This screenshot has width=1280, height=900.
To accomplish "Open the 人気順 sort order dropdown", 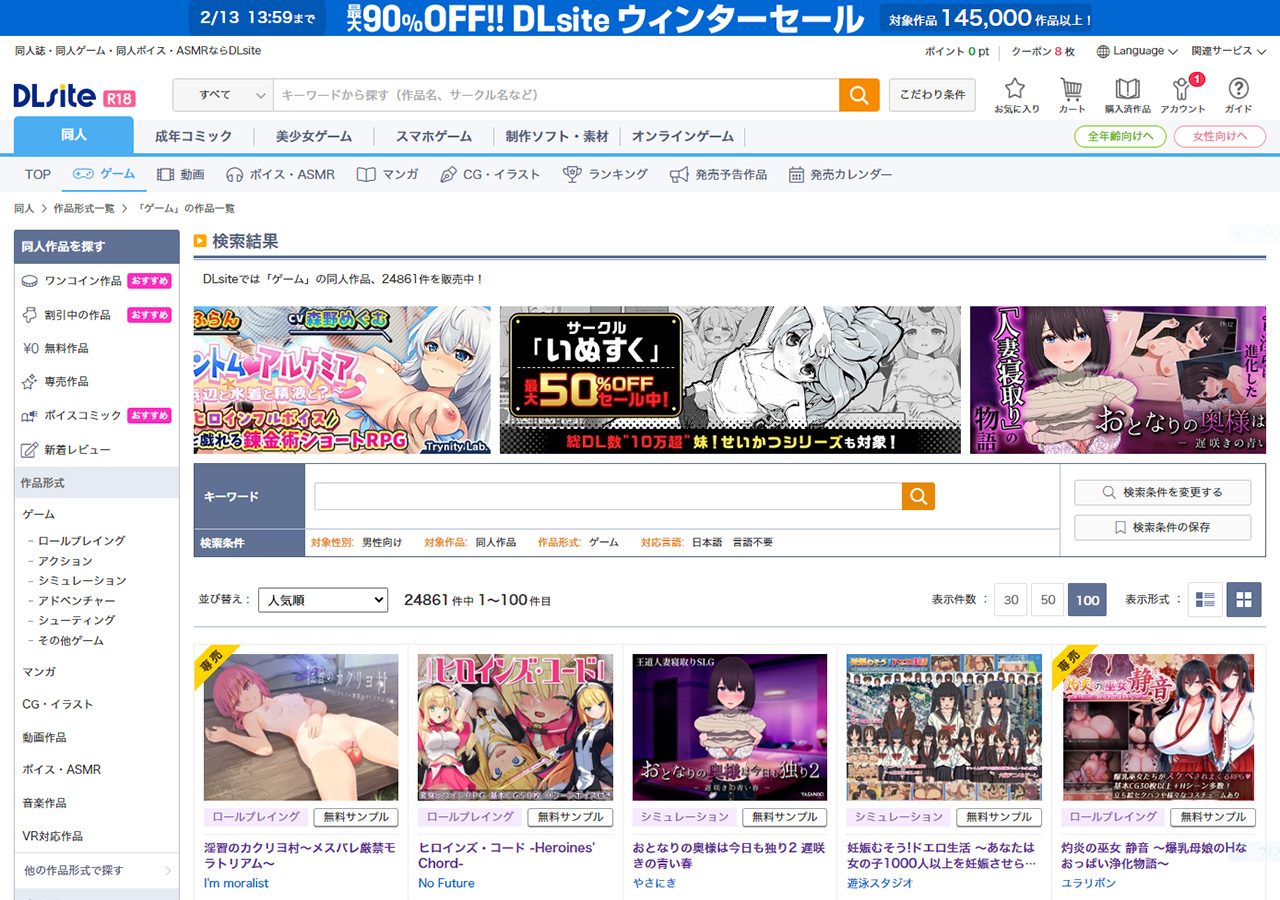I will point(322,600).
